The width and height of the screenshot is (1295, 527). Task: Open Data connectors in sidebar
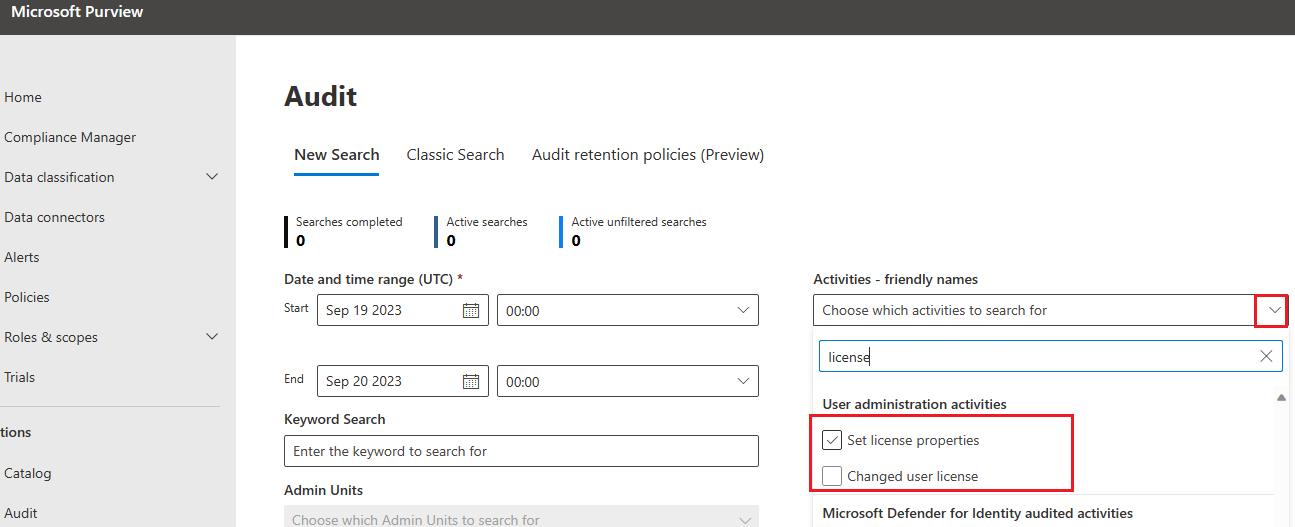(x=54, y=217)
